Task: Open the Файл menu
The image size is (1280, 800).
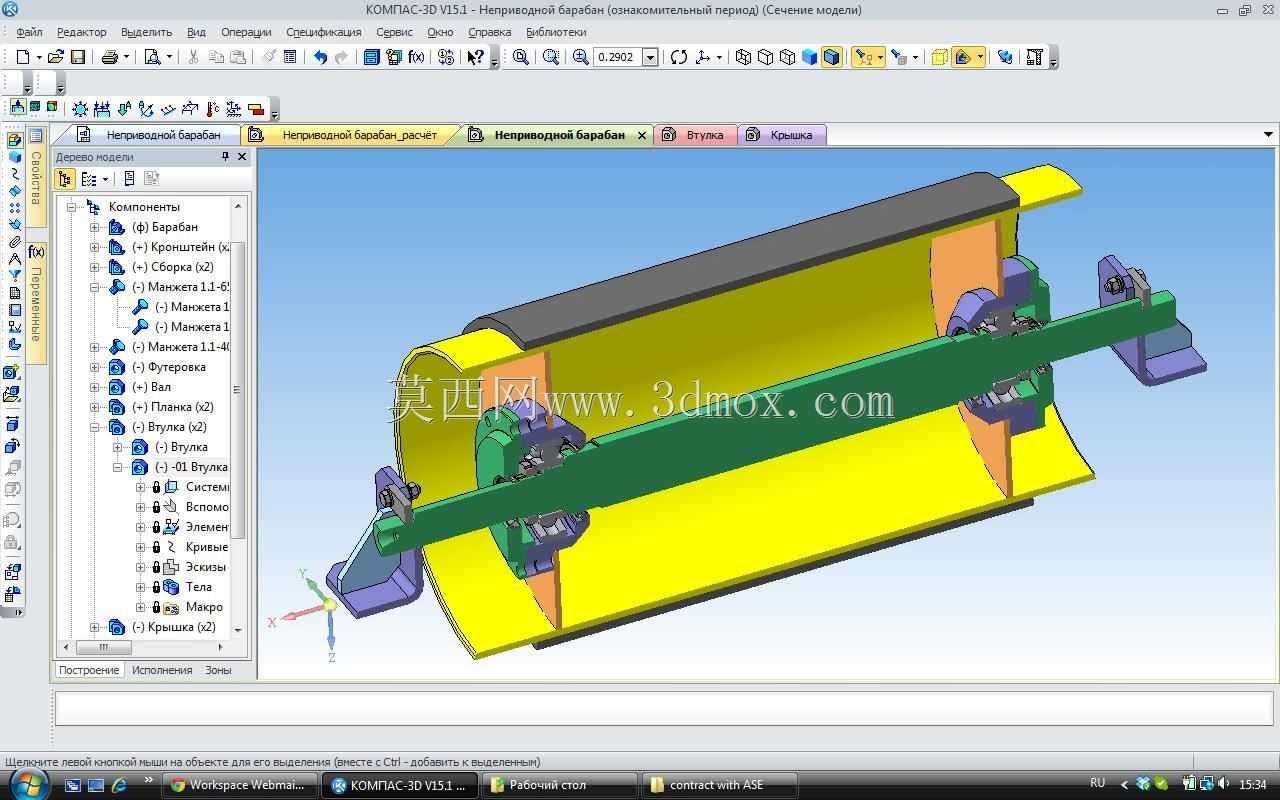Action: pos(29,32)
